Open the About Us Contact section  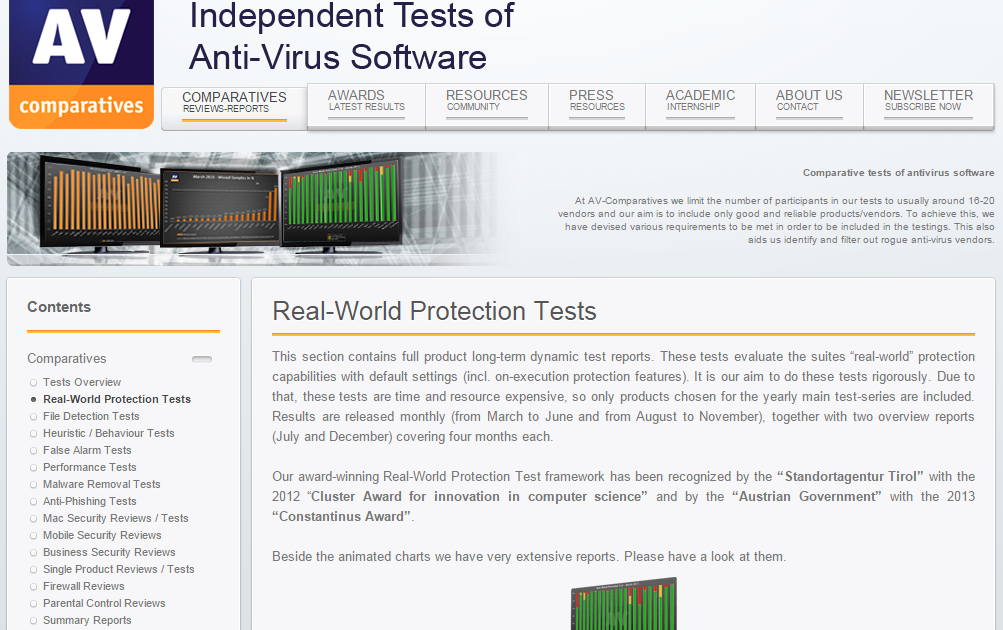(x=808, y=101)
